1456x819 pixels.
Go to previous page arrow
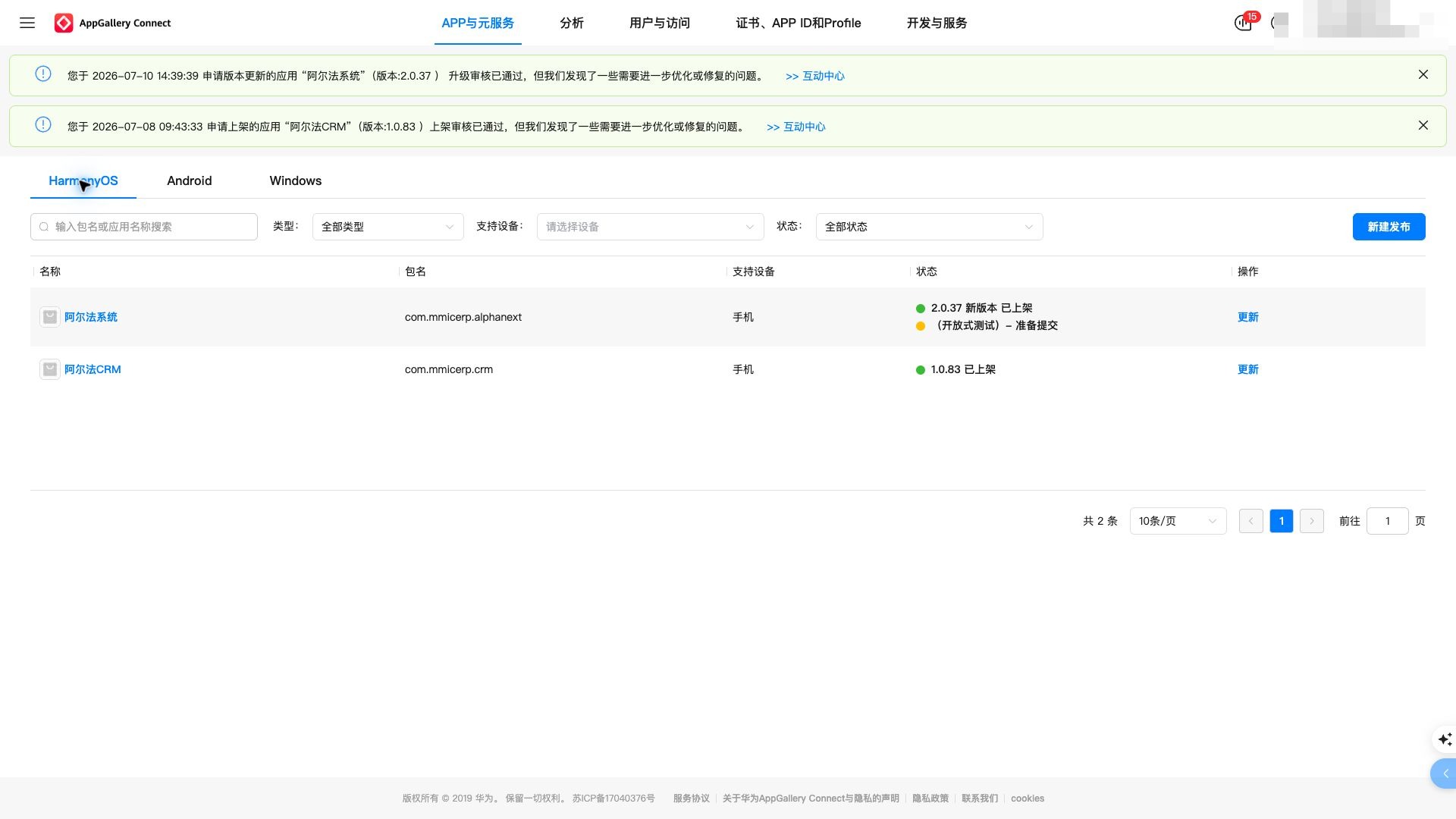(1251, 521)
